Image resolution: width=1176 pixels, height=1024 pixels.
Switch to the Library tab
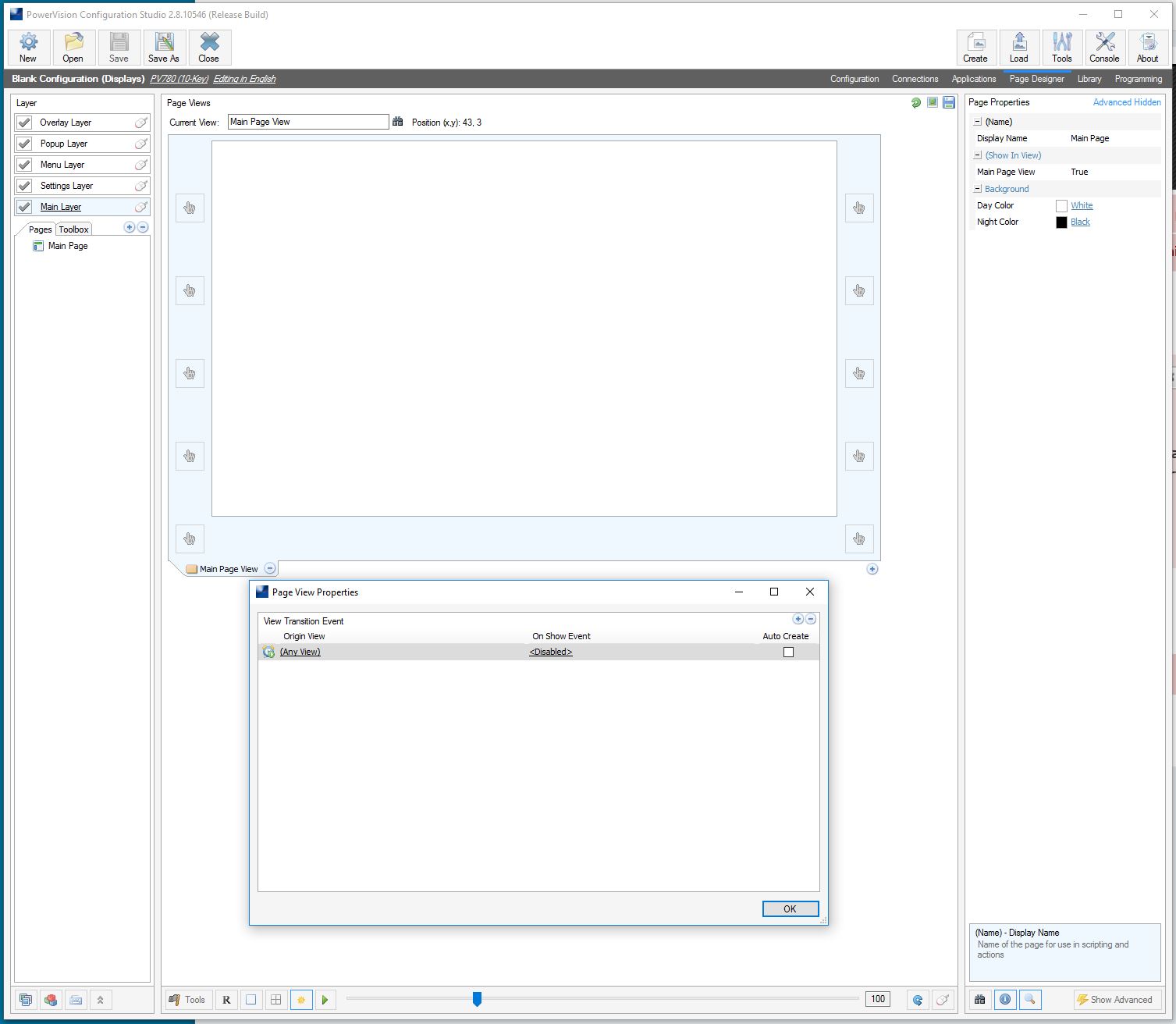tap(1089, 79)
